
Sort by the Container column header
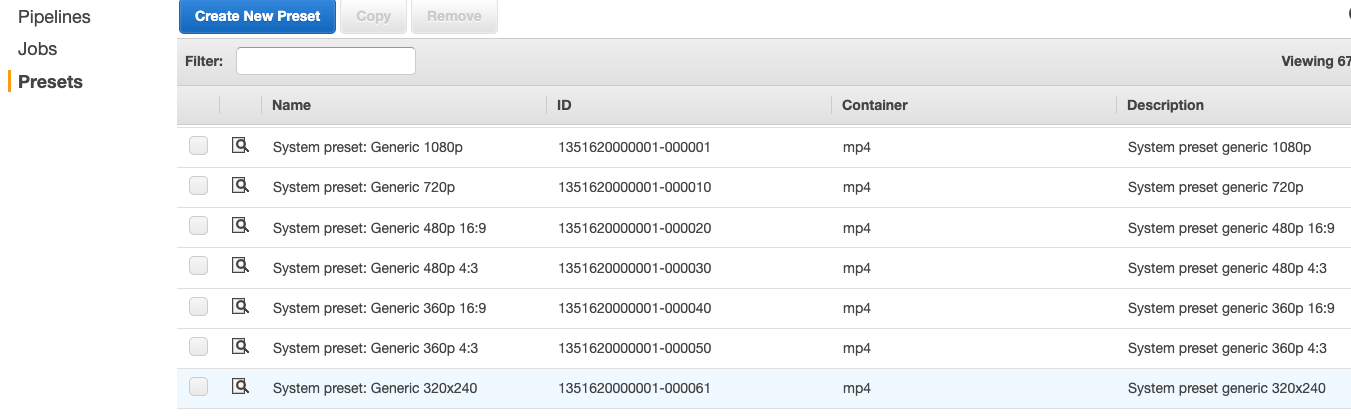click(875, 105)
